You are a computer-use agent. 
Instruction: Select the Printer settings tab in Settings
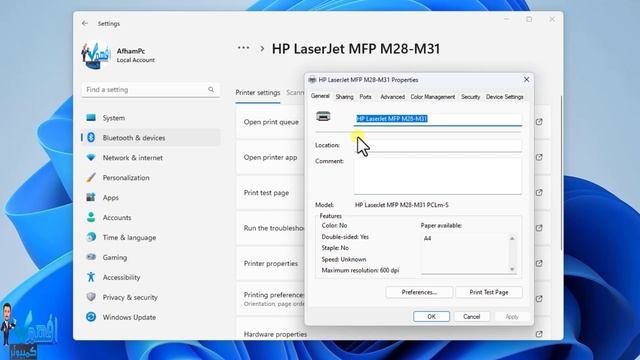tap(258, 93)
